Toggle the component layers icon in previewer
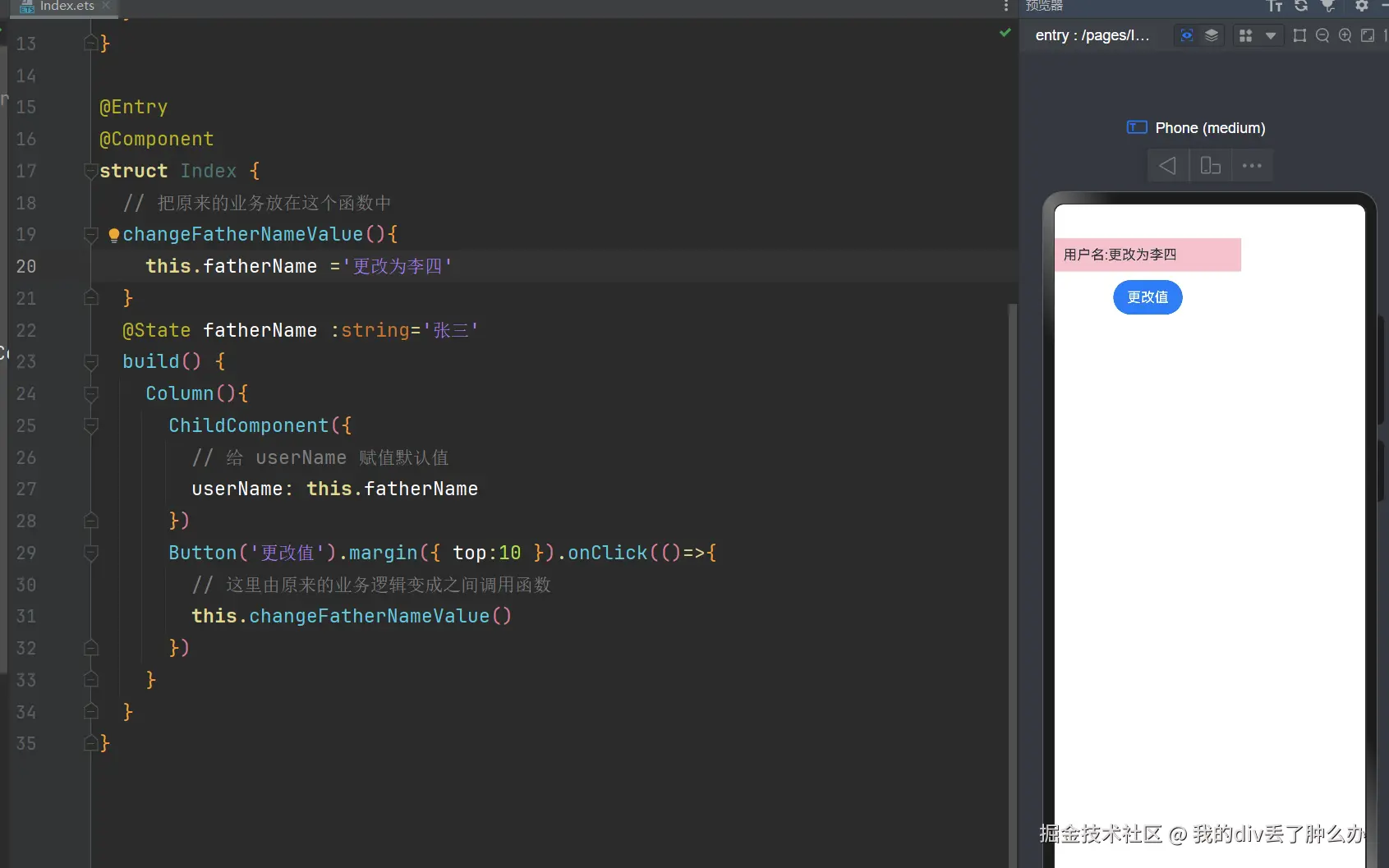Viewport: 1389px width, 868px height. 1212,35
